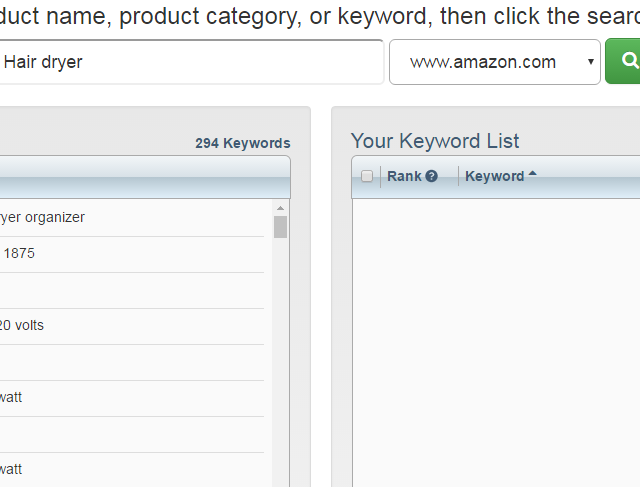The image size is (640, 487).
Task: Click the Keyword sort ascending arrow
Action: coord(532,174)
